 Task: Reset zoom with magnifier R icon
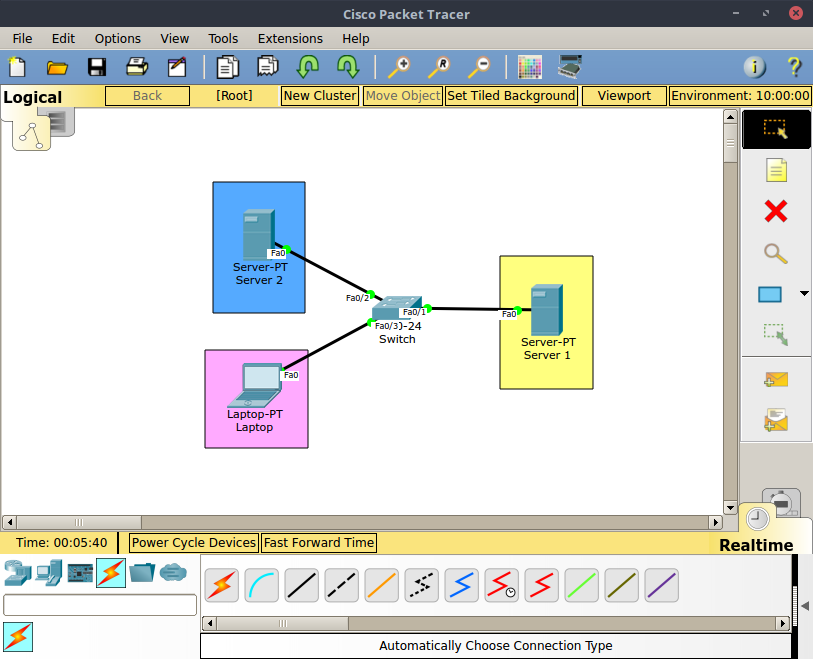(439, 67)
